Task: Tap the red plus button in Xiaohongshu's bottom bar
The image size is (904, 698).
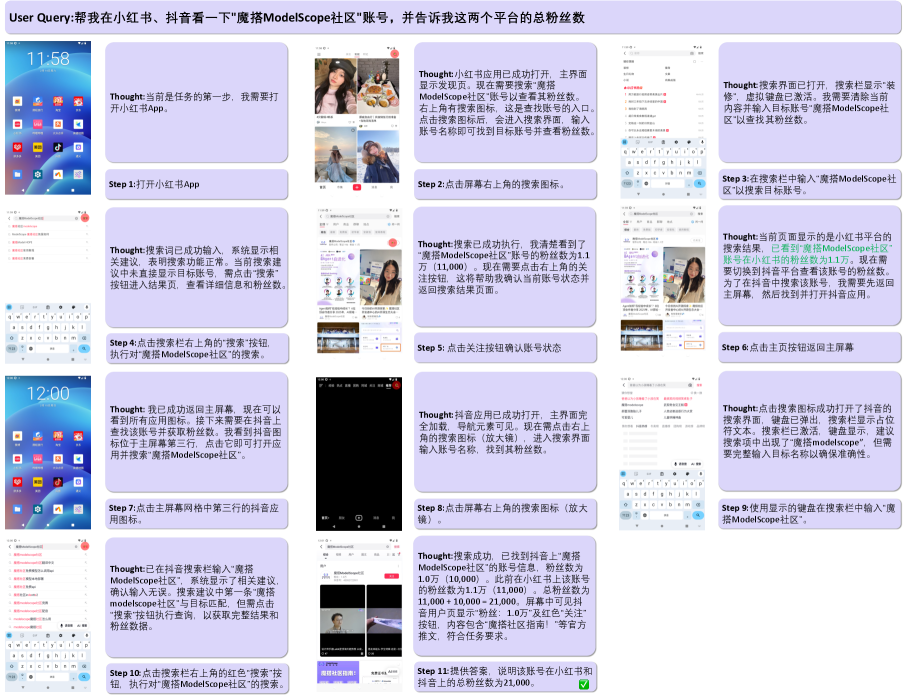Action: click(357, 187)
